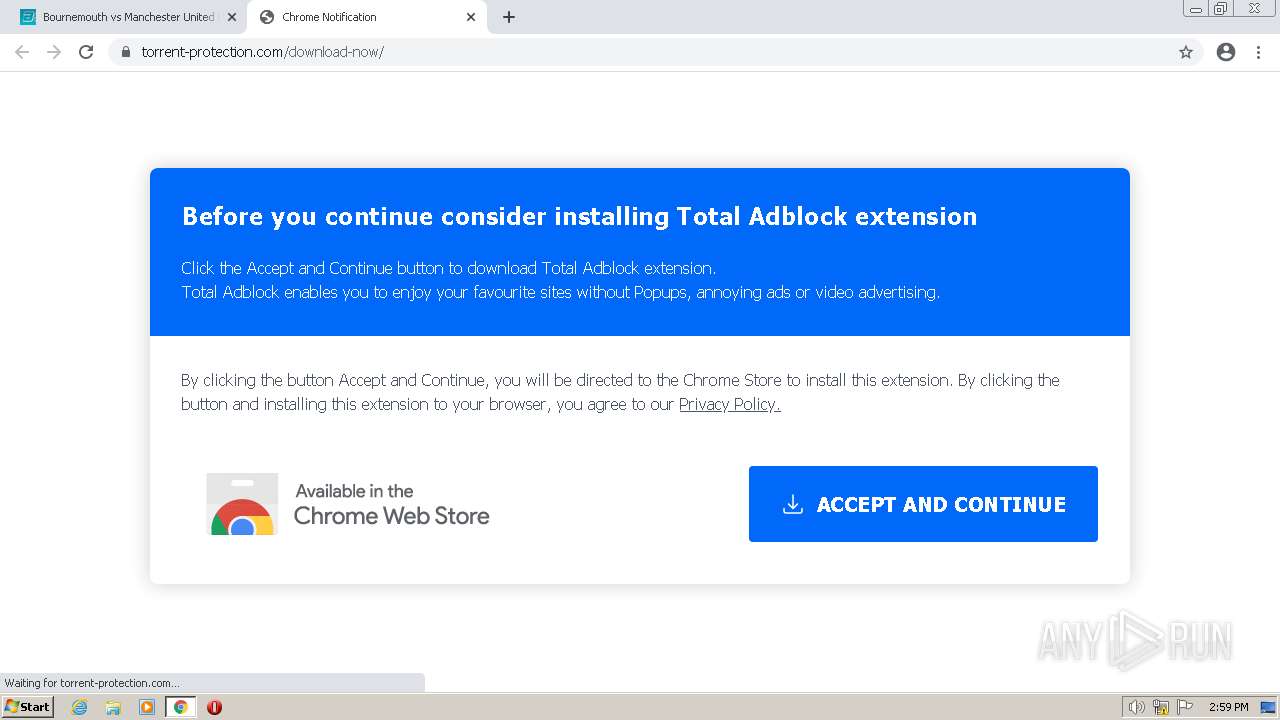Screen dimensions: 1280x720
Task: Open the red Opera icon in taskbar
Action: 214,707
